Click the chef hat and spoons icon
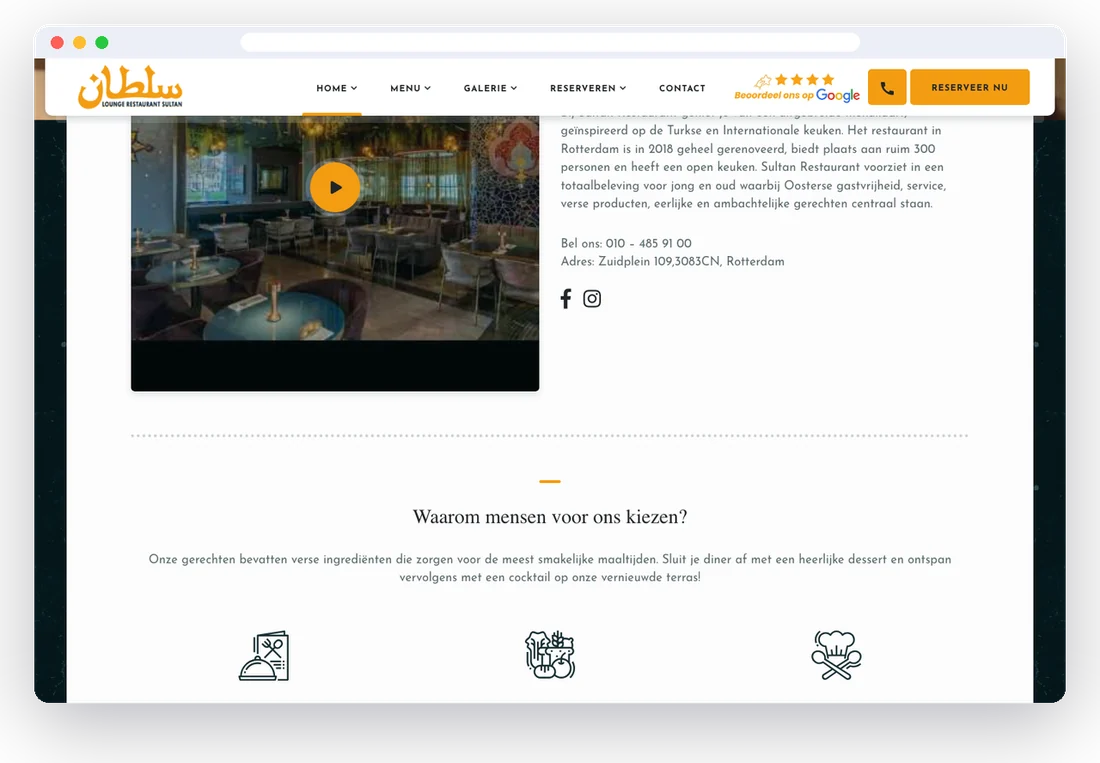 coord(836,655)
